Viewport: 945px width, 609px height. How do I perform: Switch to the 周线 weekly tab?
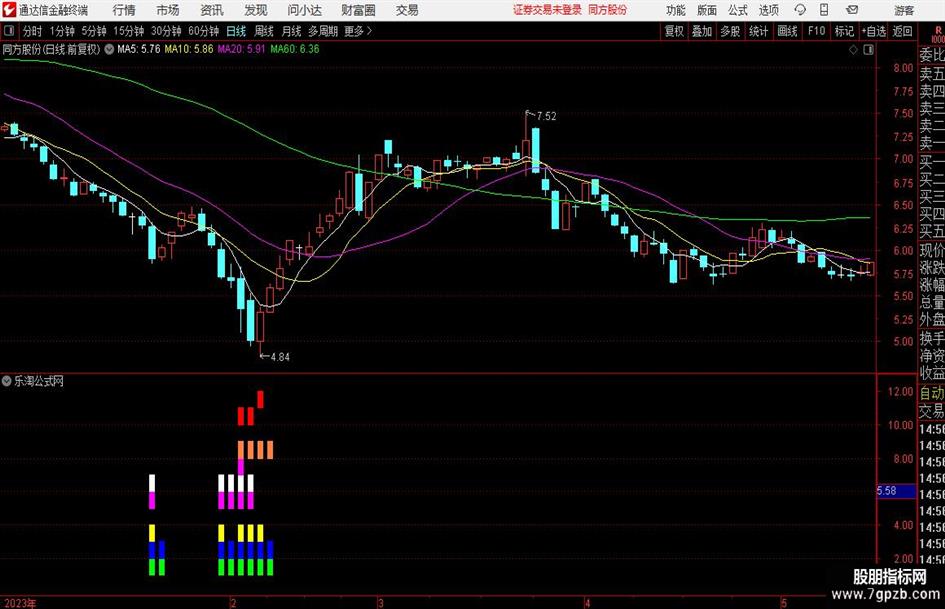(x=264, y=31)
